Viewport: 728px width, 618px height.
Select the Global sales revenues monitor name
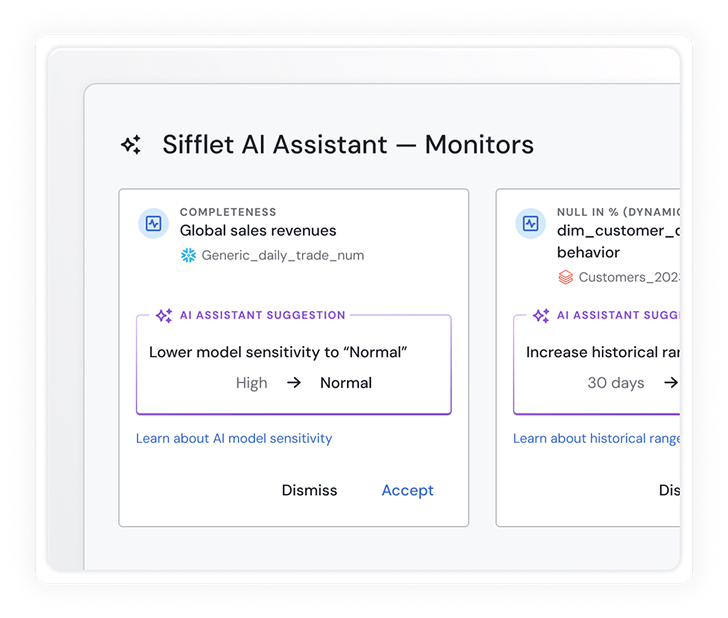coord(258,231)
